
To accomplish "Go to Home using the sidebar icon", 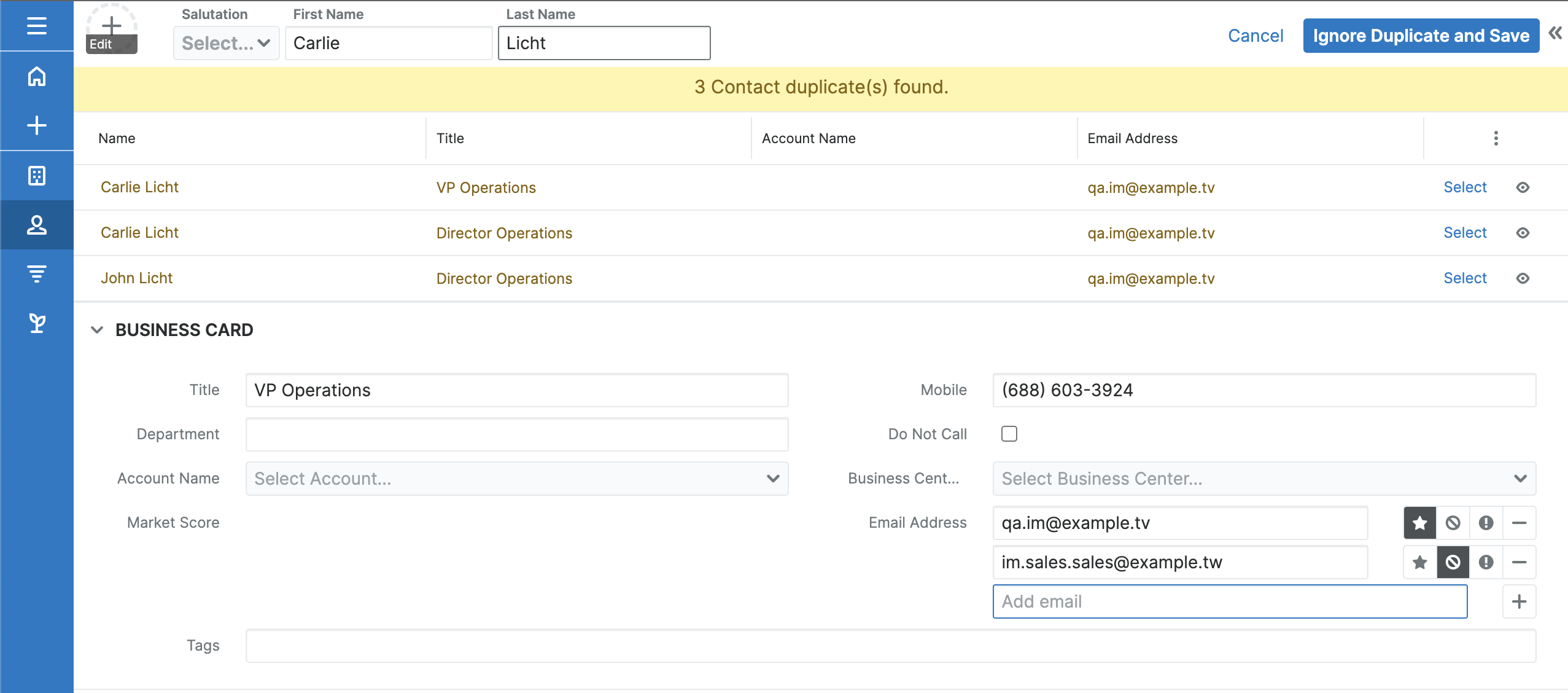I will tap(36, 77).
